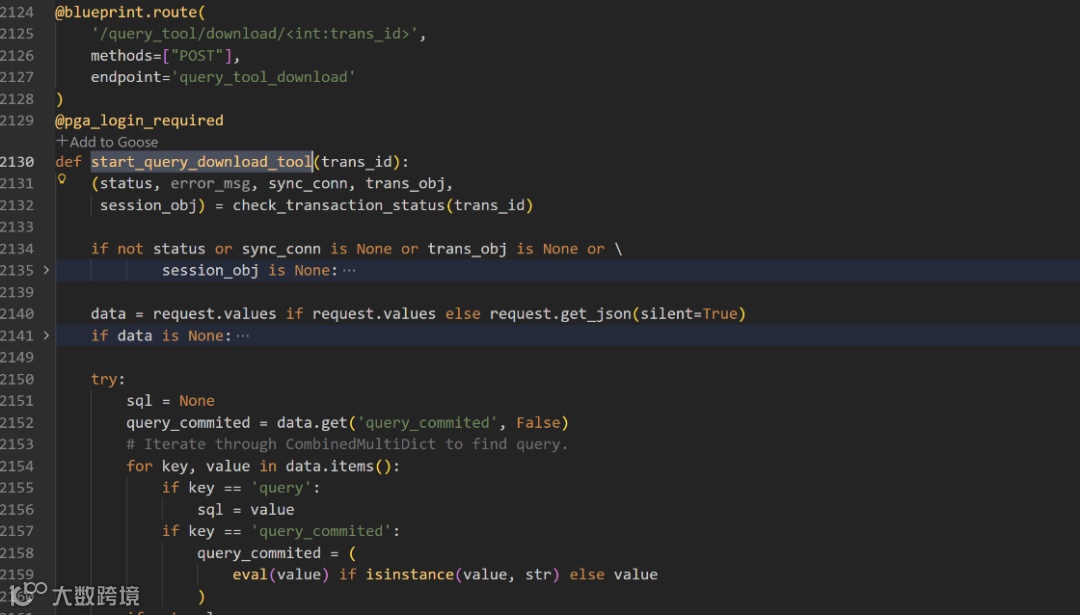This screenshot has height=615, width=1080.
Task: Click the @blueprint.route decorator text
Action: pos(129,12)
